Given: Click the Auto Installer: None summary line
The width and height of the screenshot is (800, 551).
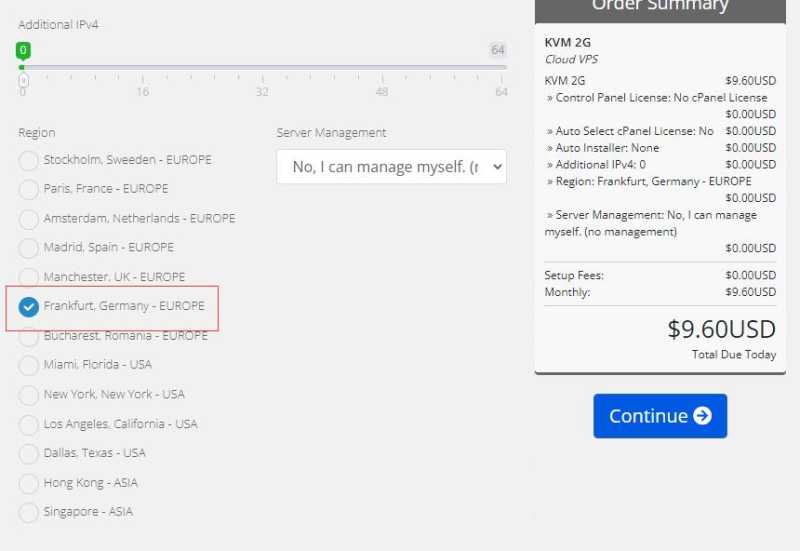Looking at the screenshot, I should 603,148.
